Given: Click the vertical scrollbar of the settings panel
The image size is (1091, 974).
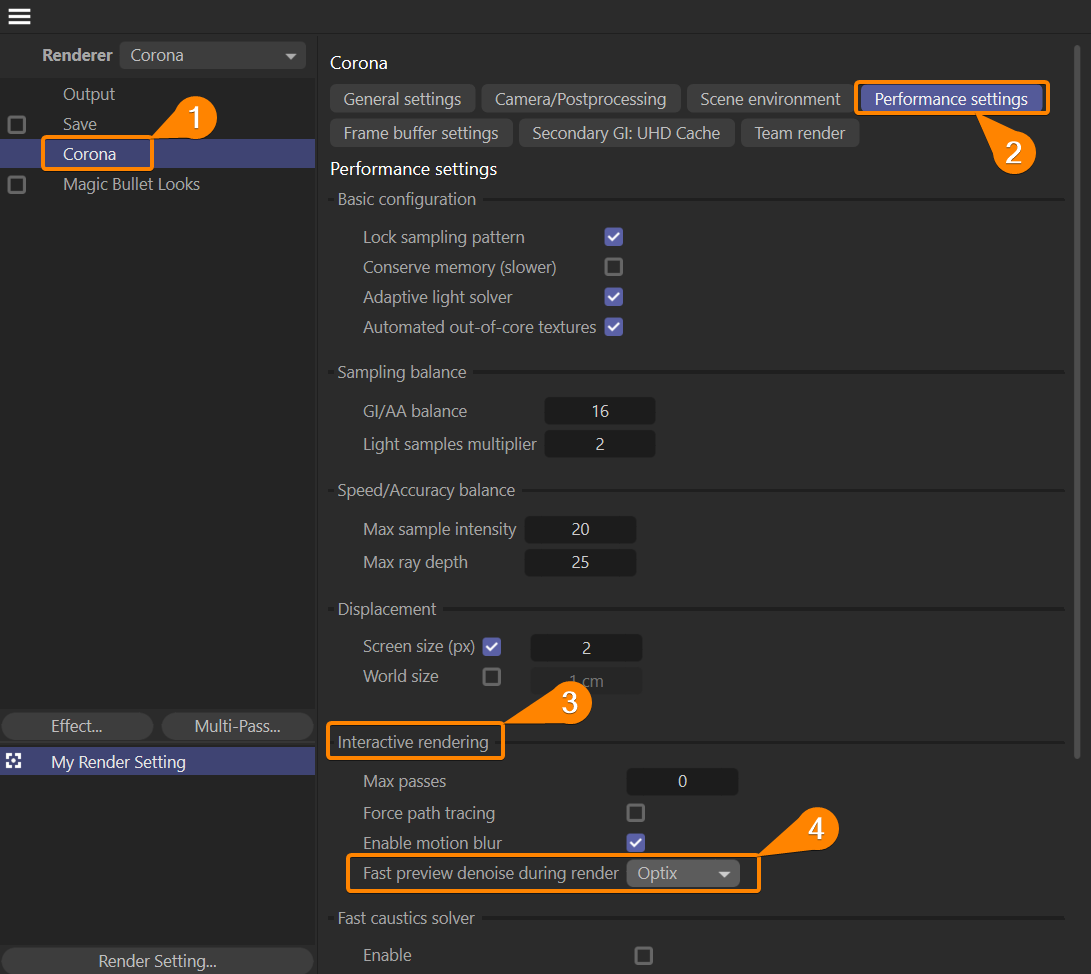Looking at the screenshot, I should point(1076,400).
